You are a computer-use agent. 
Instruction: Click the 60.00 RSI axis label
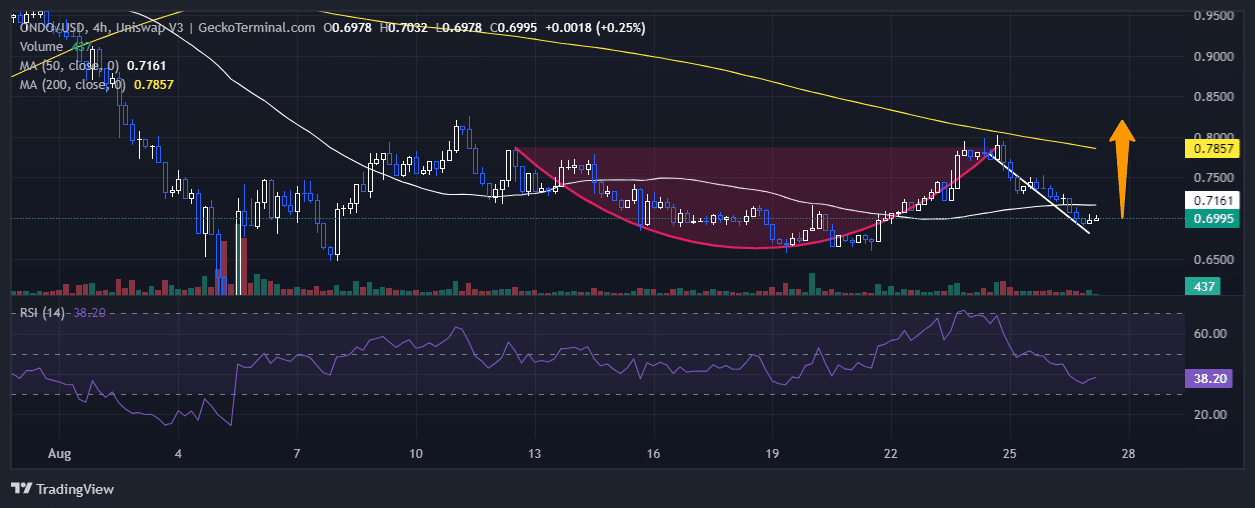click(x=1208, y=334)
